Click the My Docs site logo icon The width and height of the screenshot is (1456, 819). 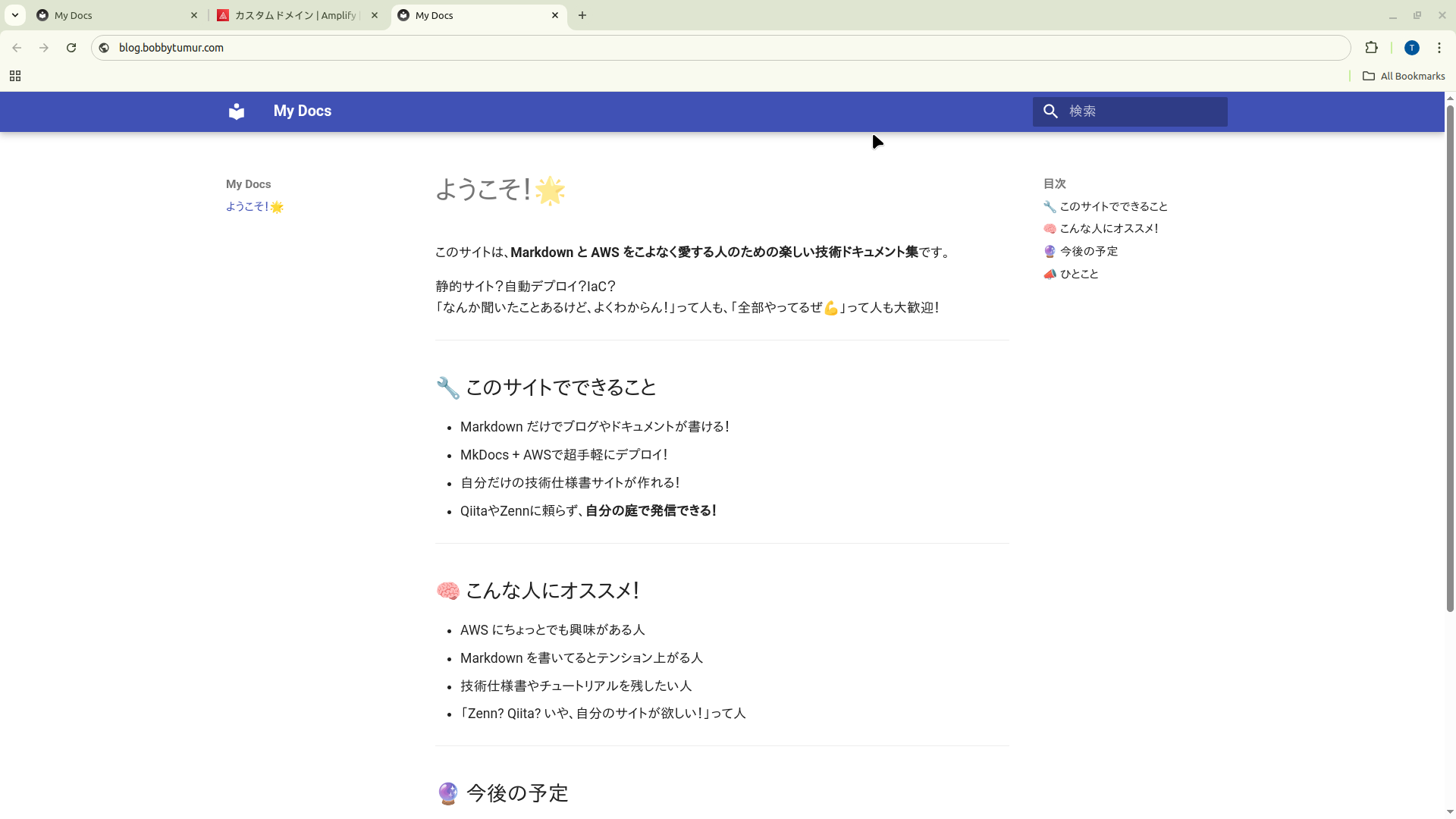(x=236, y=111)
